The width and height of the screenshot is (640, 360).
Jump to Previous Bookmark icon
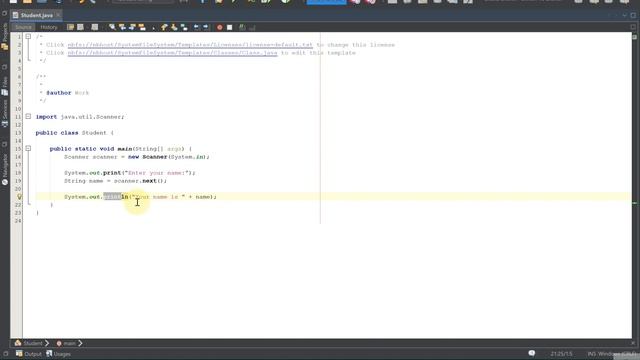click(x=164, y=27)
